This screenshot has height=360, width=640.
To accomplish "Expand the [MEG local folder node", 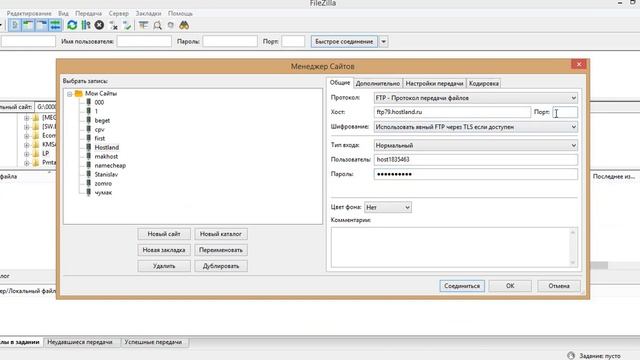I will coord(27,118).
